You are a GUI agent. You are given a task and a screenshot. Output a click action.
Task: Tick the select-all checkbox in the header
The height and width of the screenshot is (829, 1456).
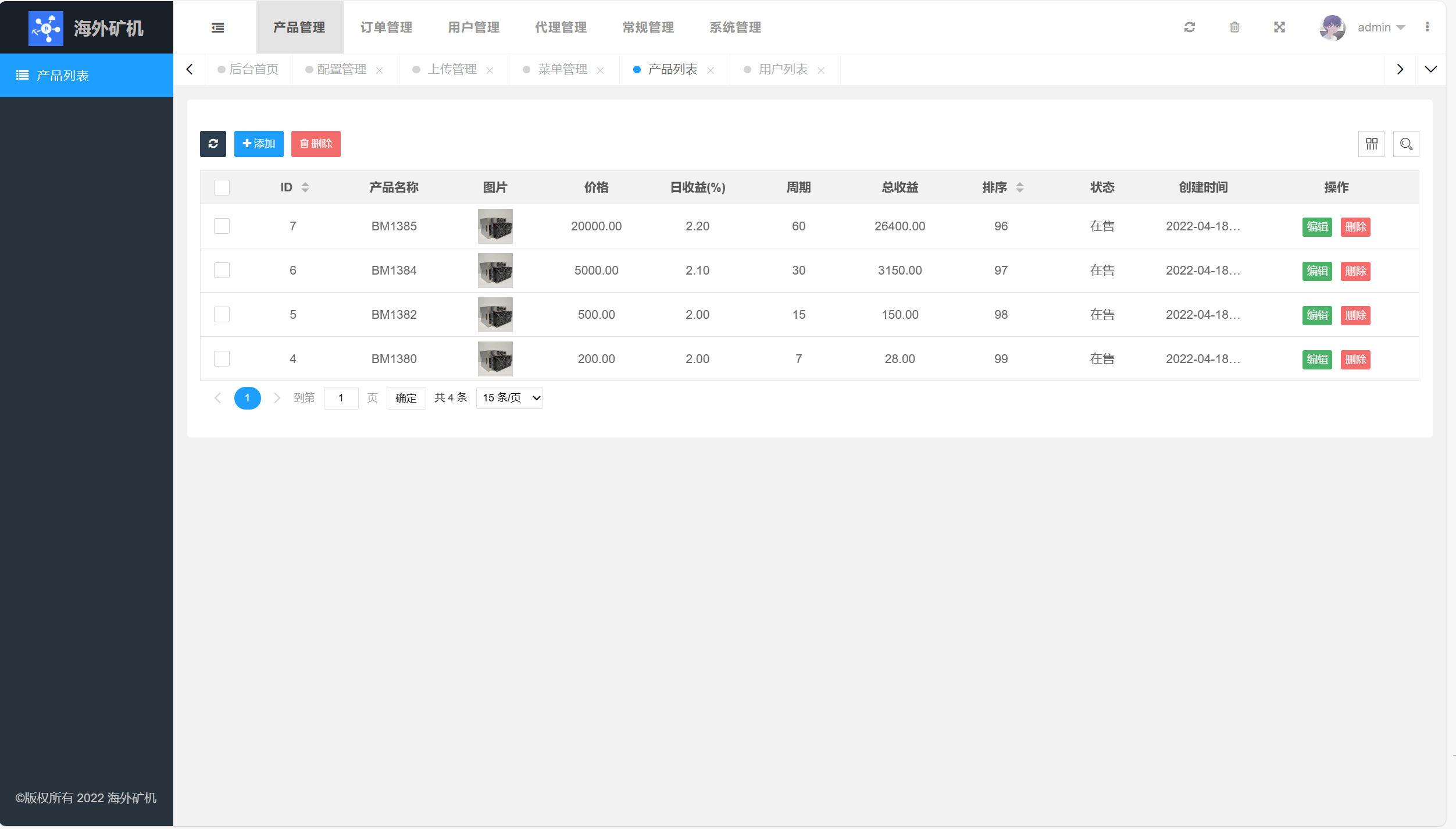pos(222,187)
